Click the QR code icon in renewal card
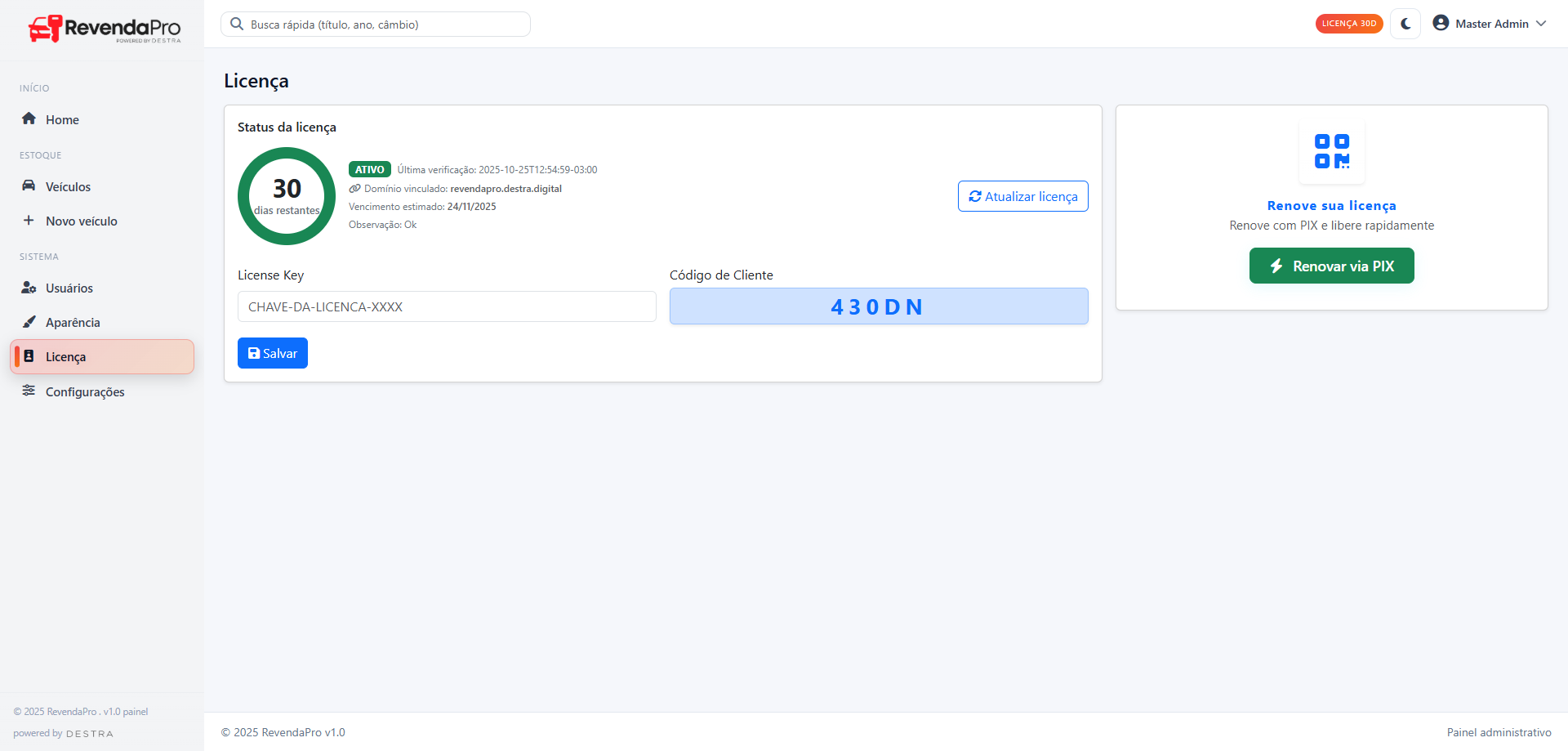 click(x=1331, y=152)
